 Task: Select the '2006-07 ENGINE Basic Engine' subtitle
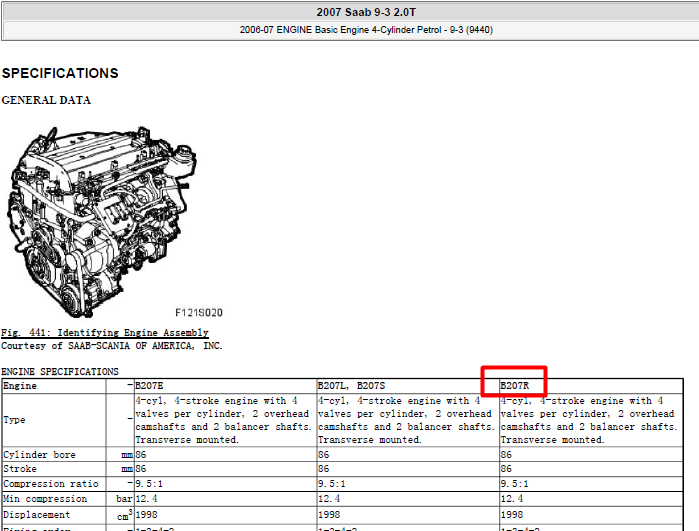click(x=366, y=30)
